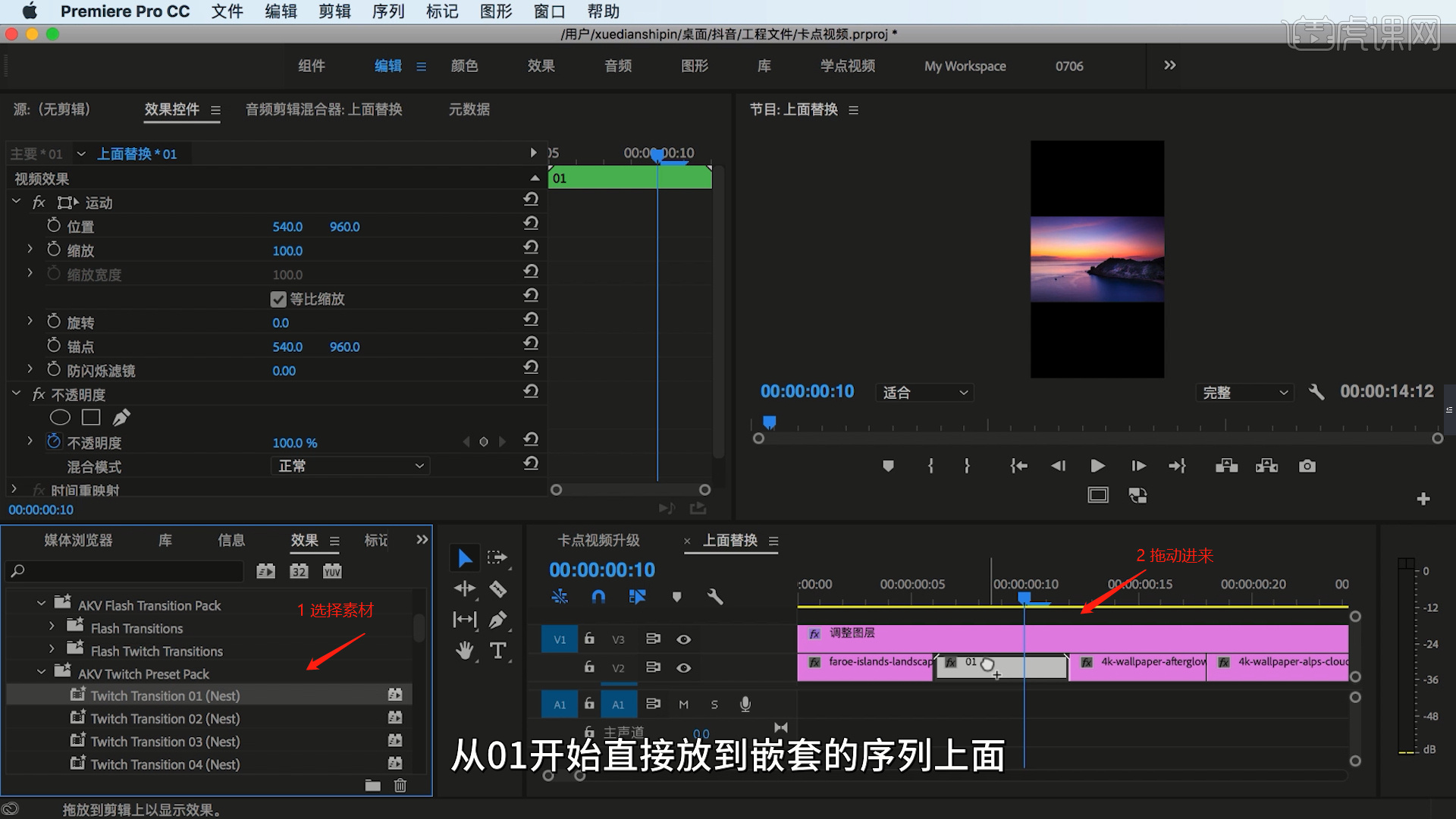Click the opacity value 100.0 %
Viewport: 1456px width, 819px height.
295,443
